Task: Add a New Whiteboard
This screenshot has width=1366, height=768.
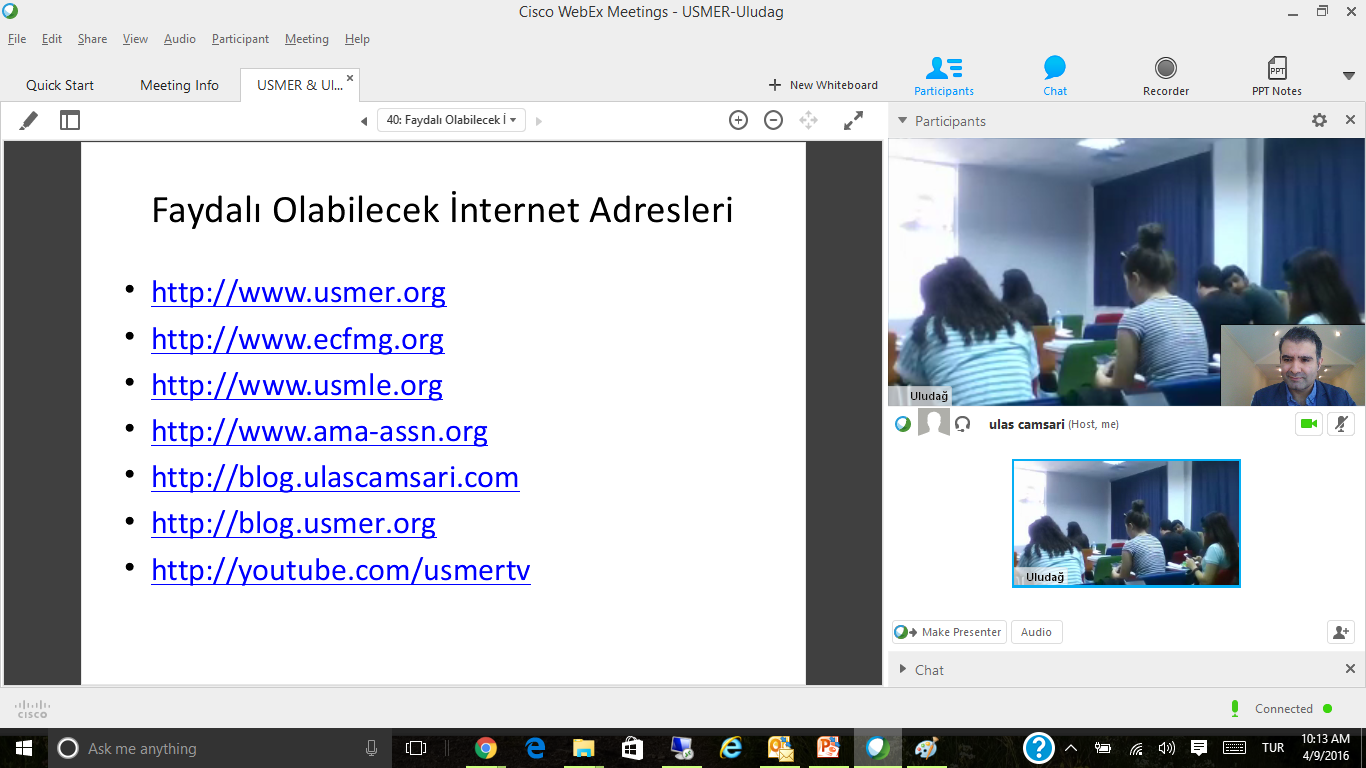Action: 823,85
